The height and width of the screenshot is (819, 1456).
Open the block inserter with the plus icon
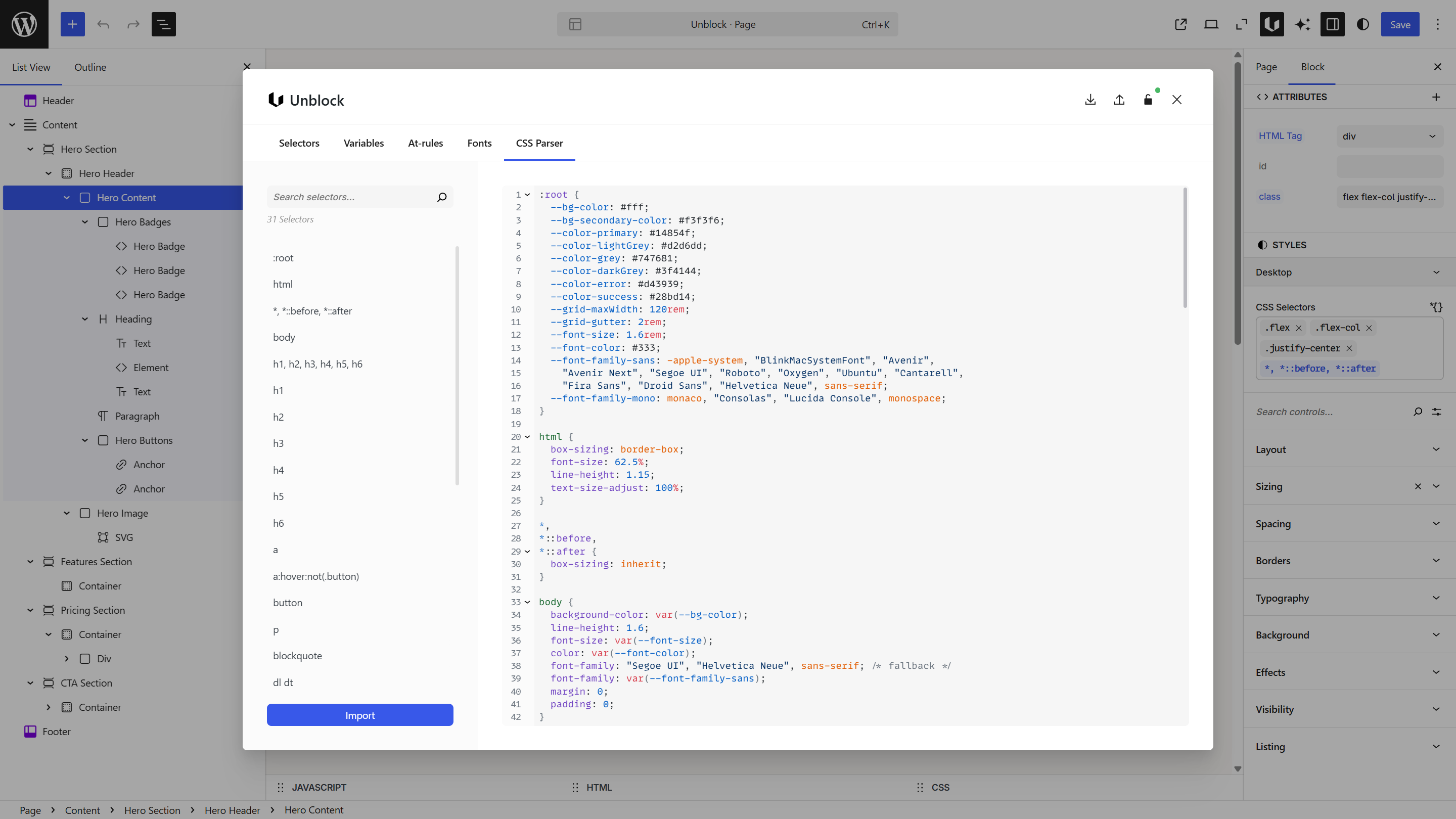click(x=72, y=24)
